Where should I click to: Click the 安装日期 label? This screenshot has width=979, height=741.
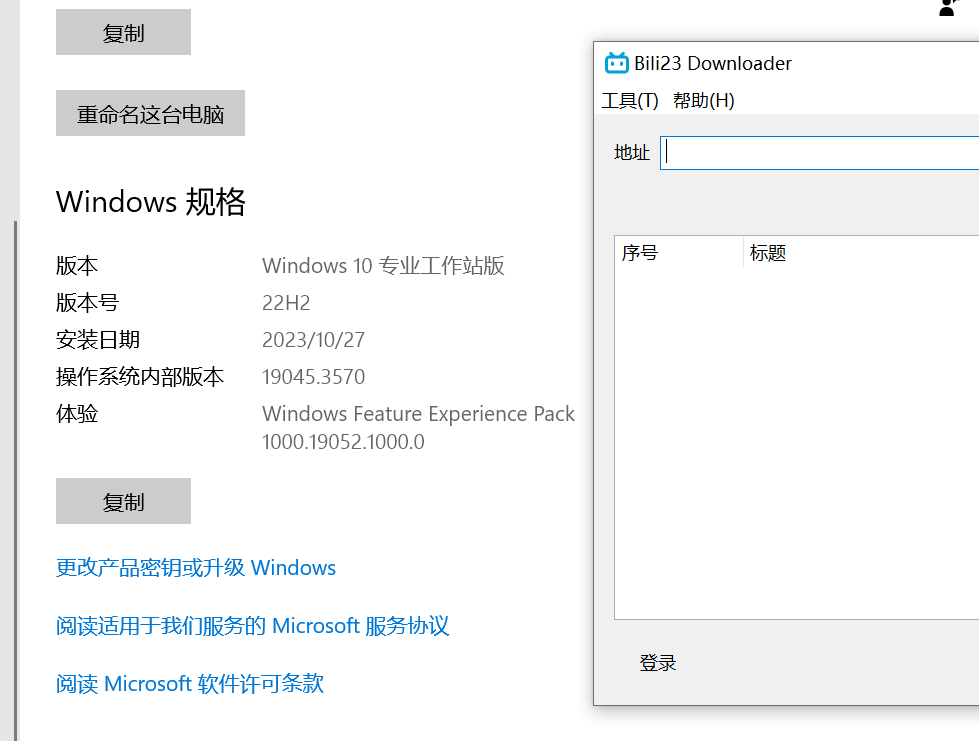[x=98, y=340]
